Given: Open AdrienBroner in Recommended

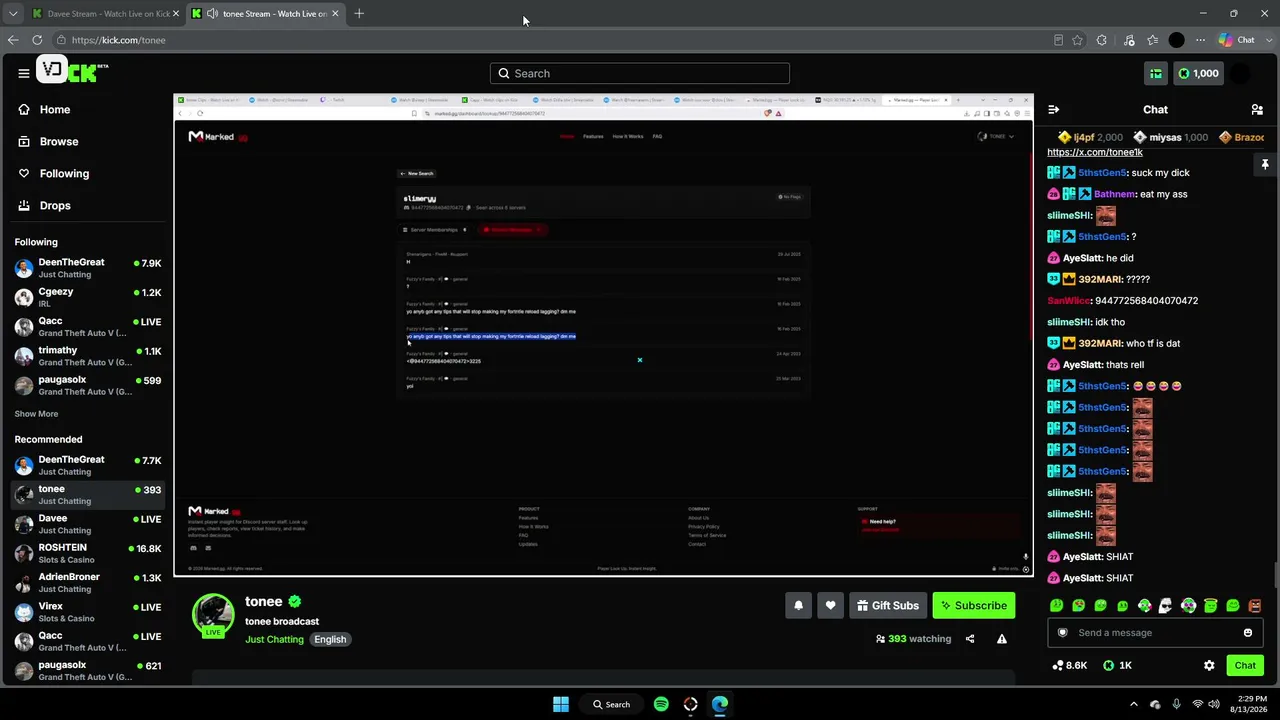Looking at the screenshot, I should (88, 582).
